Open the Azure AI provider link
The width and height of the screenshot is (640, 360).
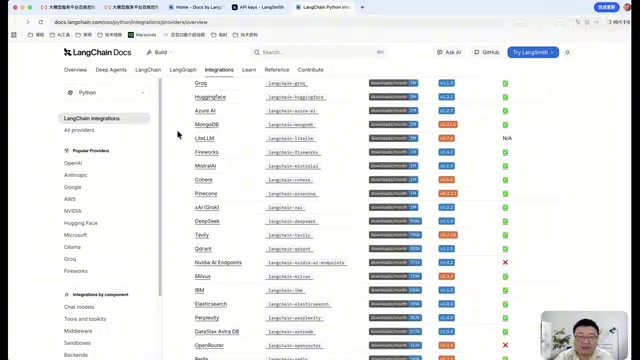coord(205,111)
